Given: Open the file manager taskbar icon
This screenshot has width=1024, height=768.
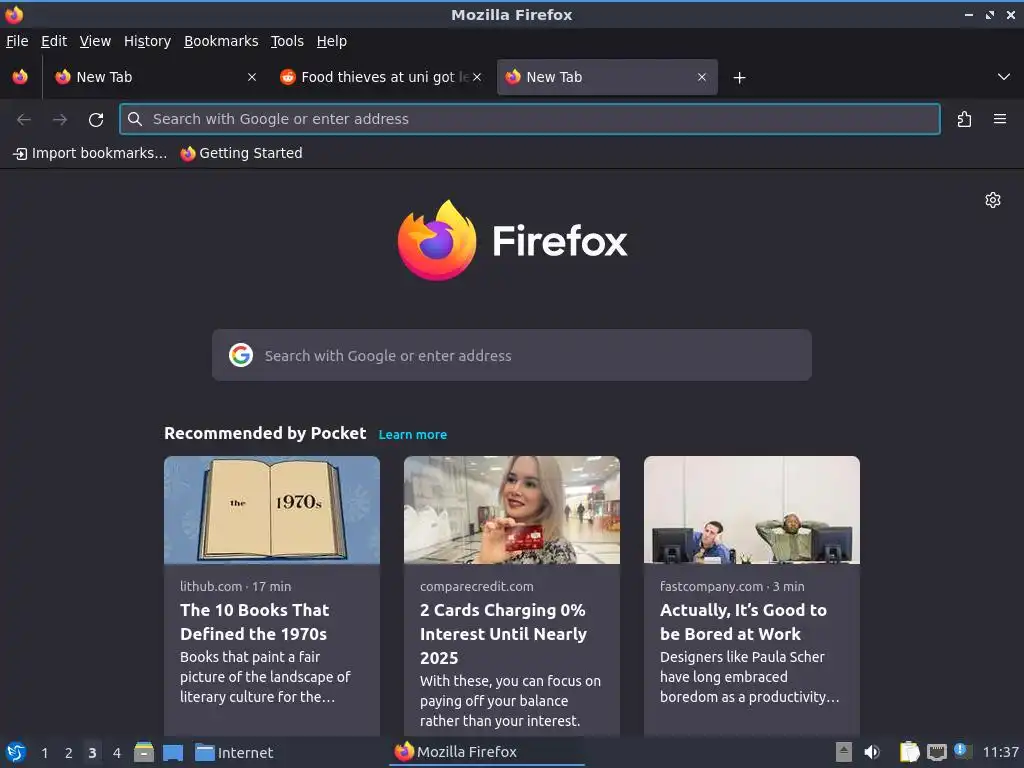Looking at the screenshot, I should click(144, 752).
